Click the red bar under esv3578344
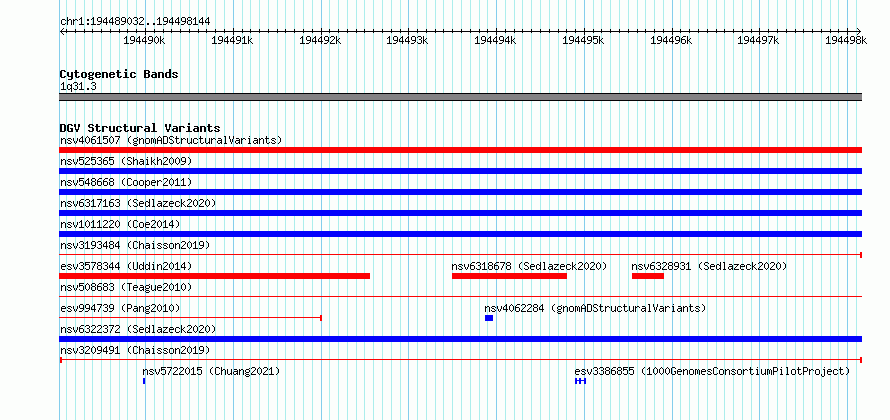The width and height of the screenshot is (890, 420). [215, 276]
